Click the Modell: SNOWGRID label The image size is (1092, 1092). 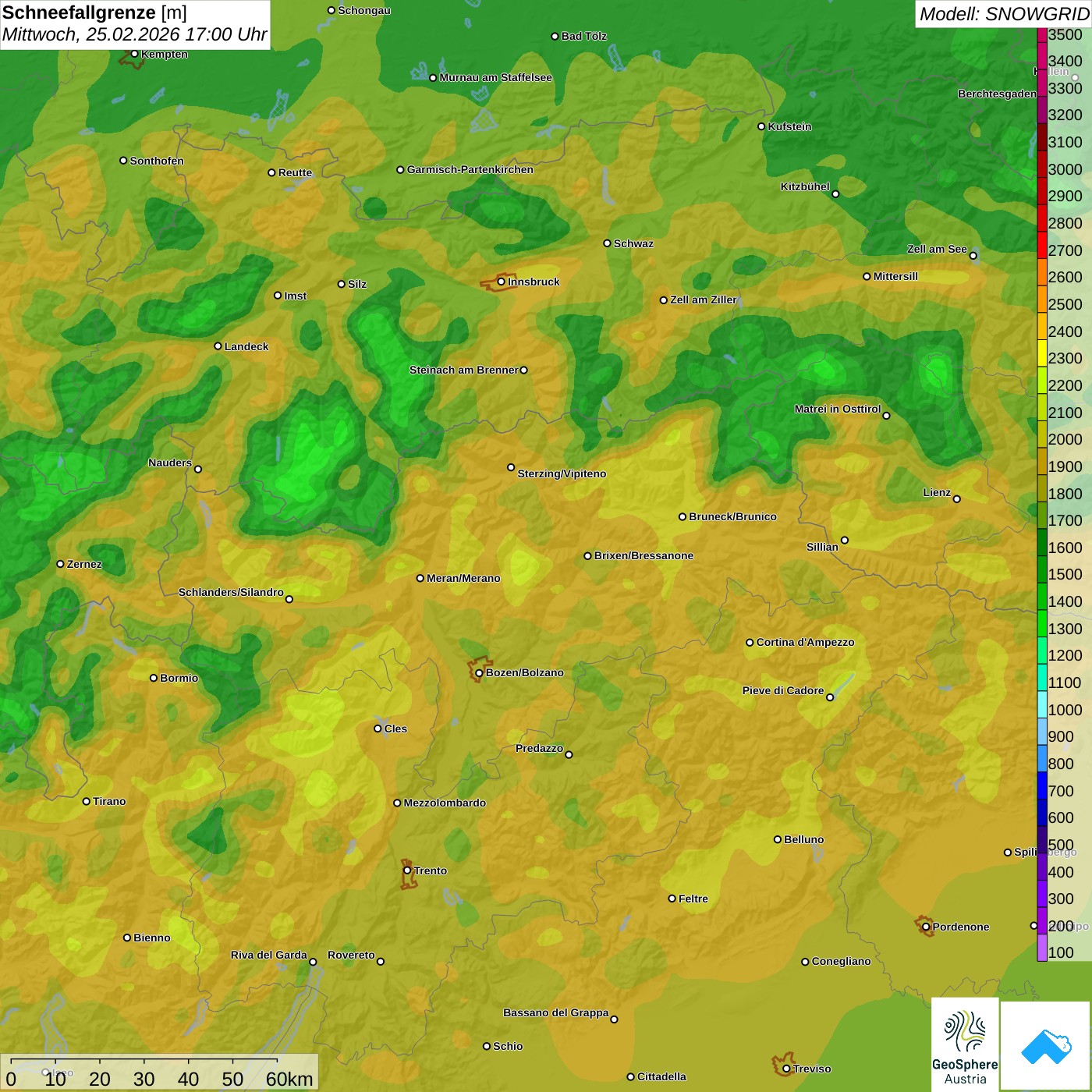click(x=1004, y=14)
